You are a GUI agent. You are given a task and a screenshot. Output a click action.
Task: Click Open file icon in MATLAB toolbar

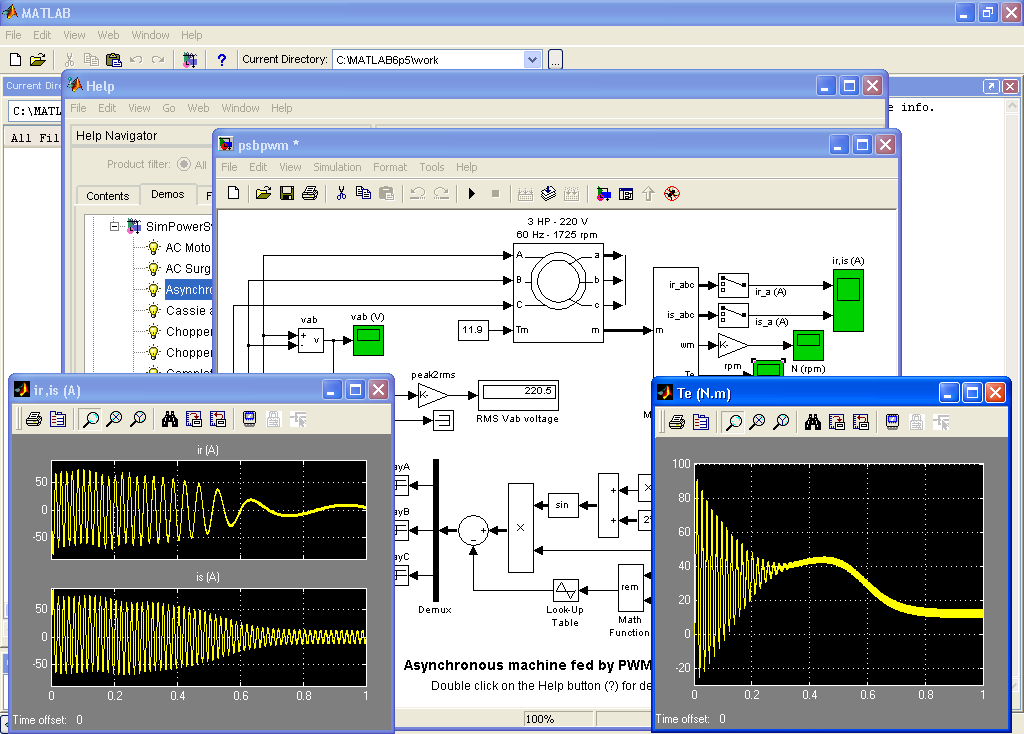tap(38, 60)
